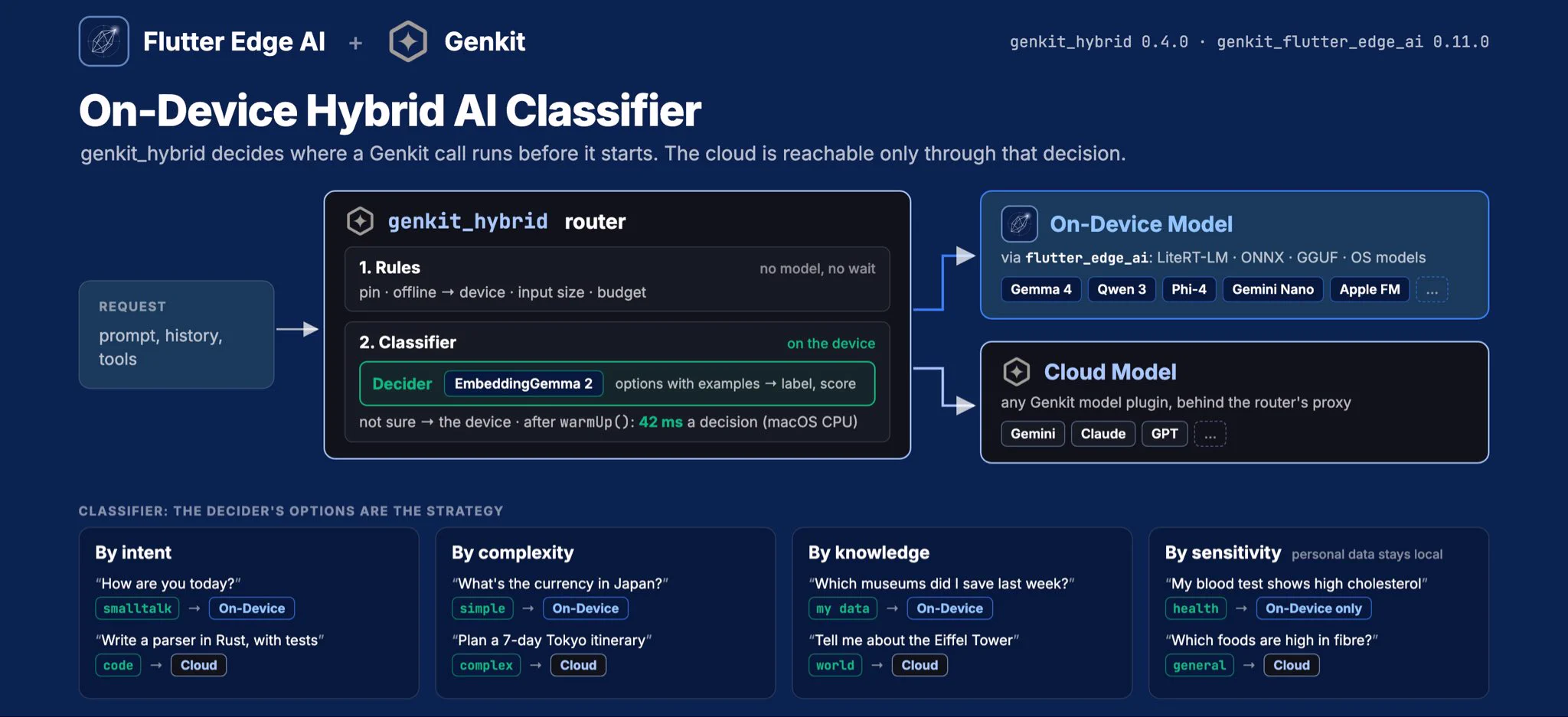Click the dashed ellipsis chip under Cloud Model
The image size is (1568, 717).
pos(1210,434)
